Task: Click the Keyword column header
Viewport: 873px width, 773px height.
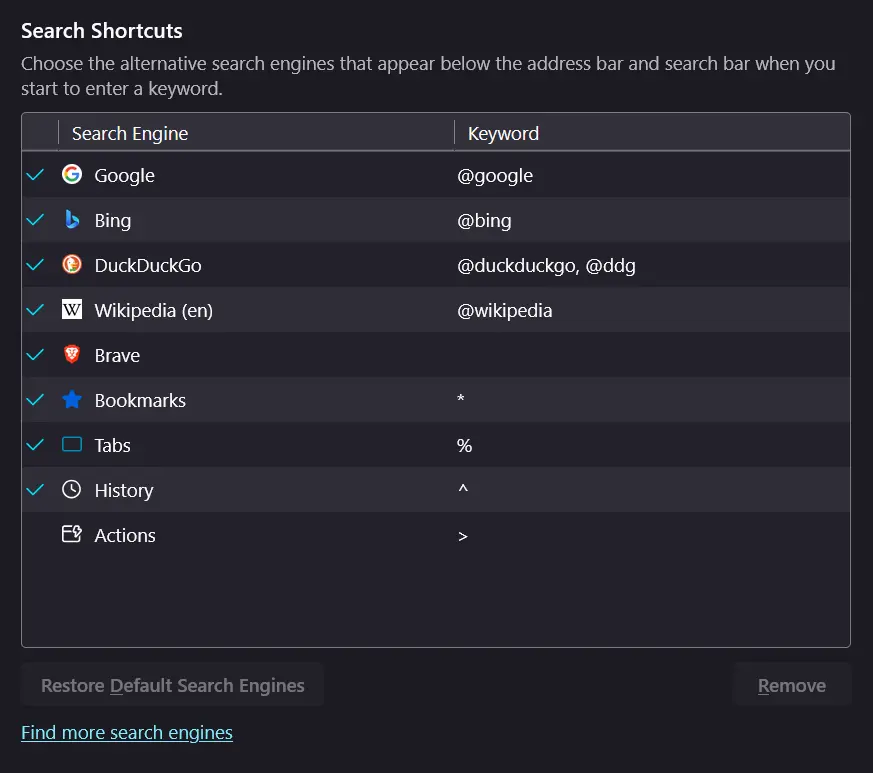Action: click(x=652, y=133)
